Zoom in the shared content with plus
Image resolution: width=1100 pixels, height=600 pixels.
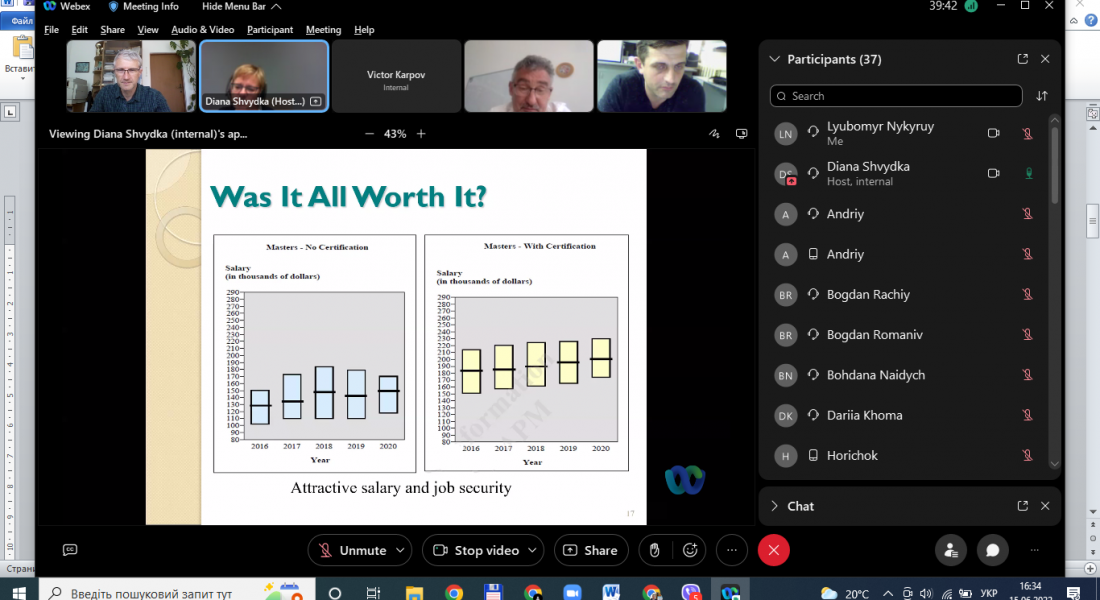point(421,133)
